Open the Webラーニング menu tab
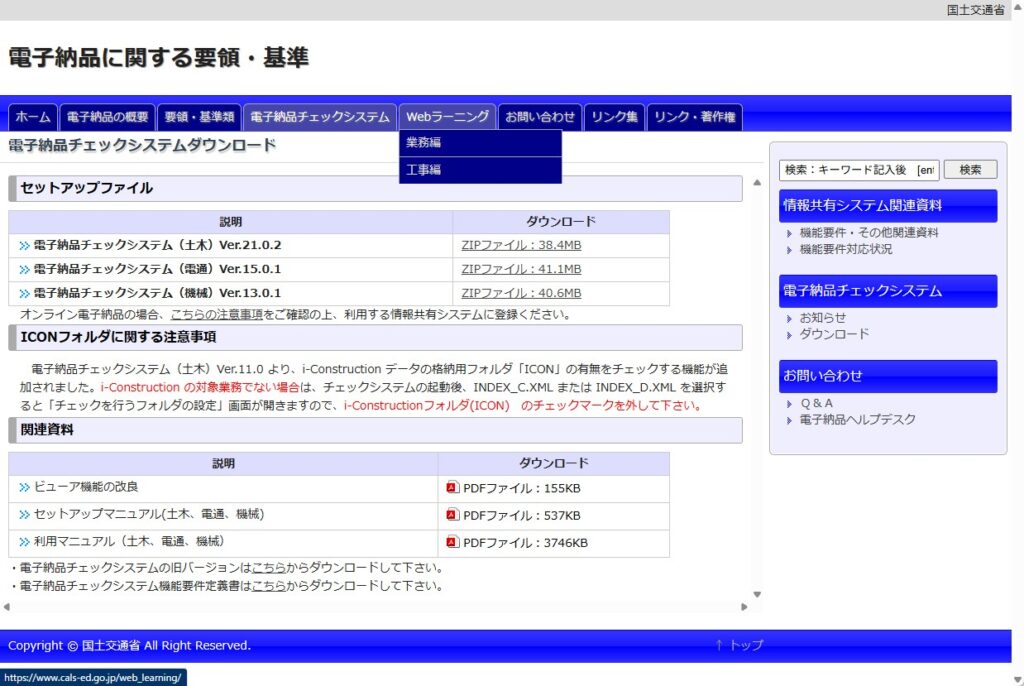This screenshot has width=1024, height=686. point(447,117)
